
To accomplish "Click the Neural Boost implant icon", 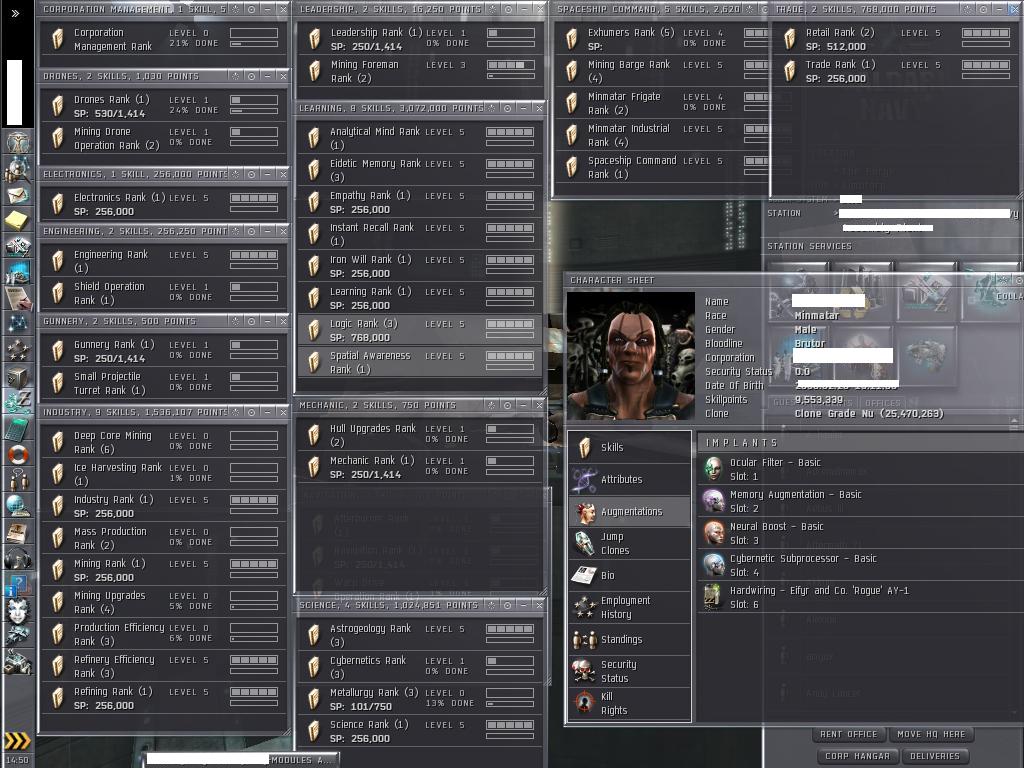I will 713,533.
